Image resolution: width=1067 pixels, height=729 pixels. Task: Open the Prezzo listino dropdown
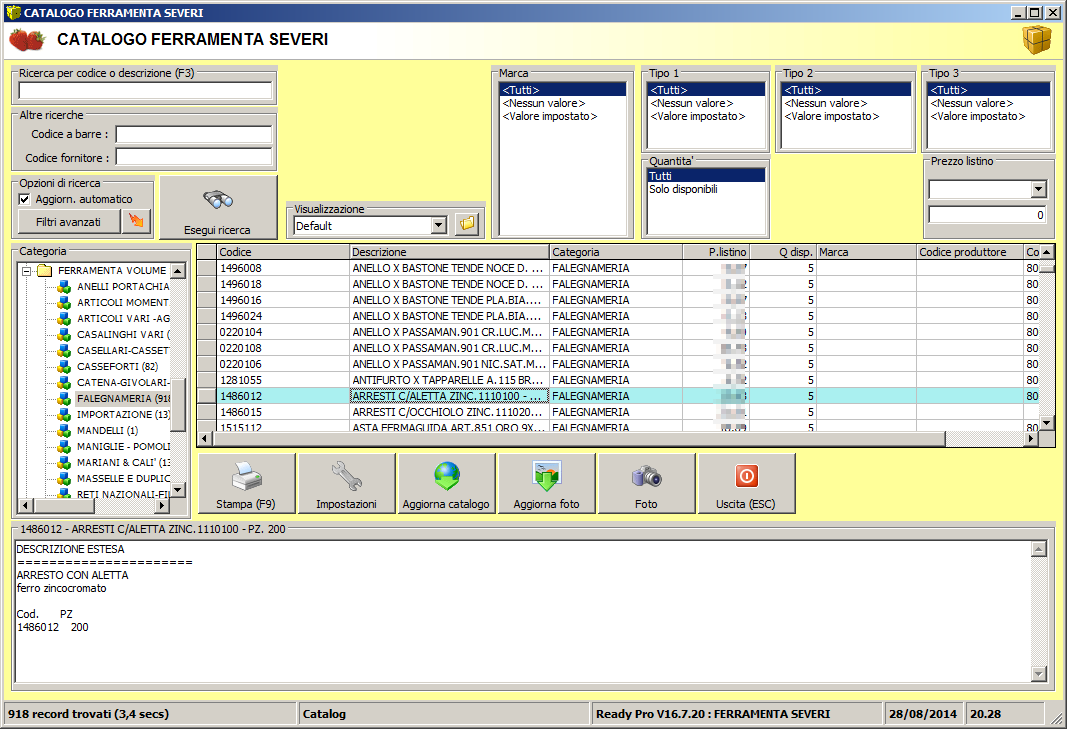1038,189
